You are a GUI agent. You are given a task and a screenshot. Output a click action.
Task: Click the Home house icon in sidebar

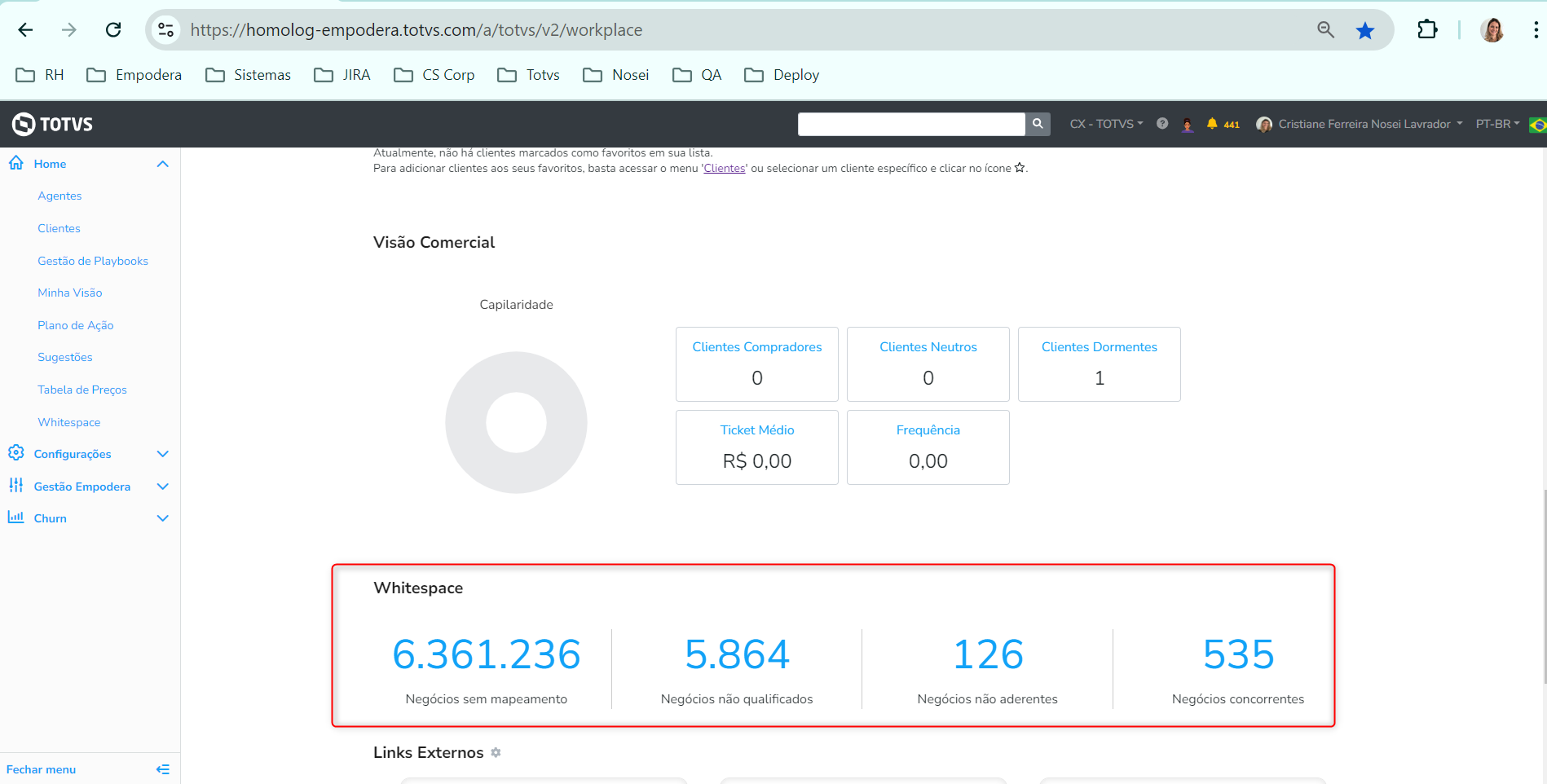[x=15, y=163]
